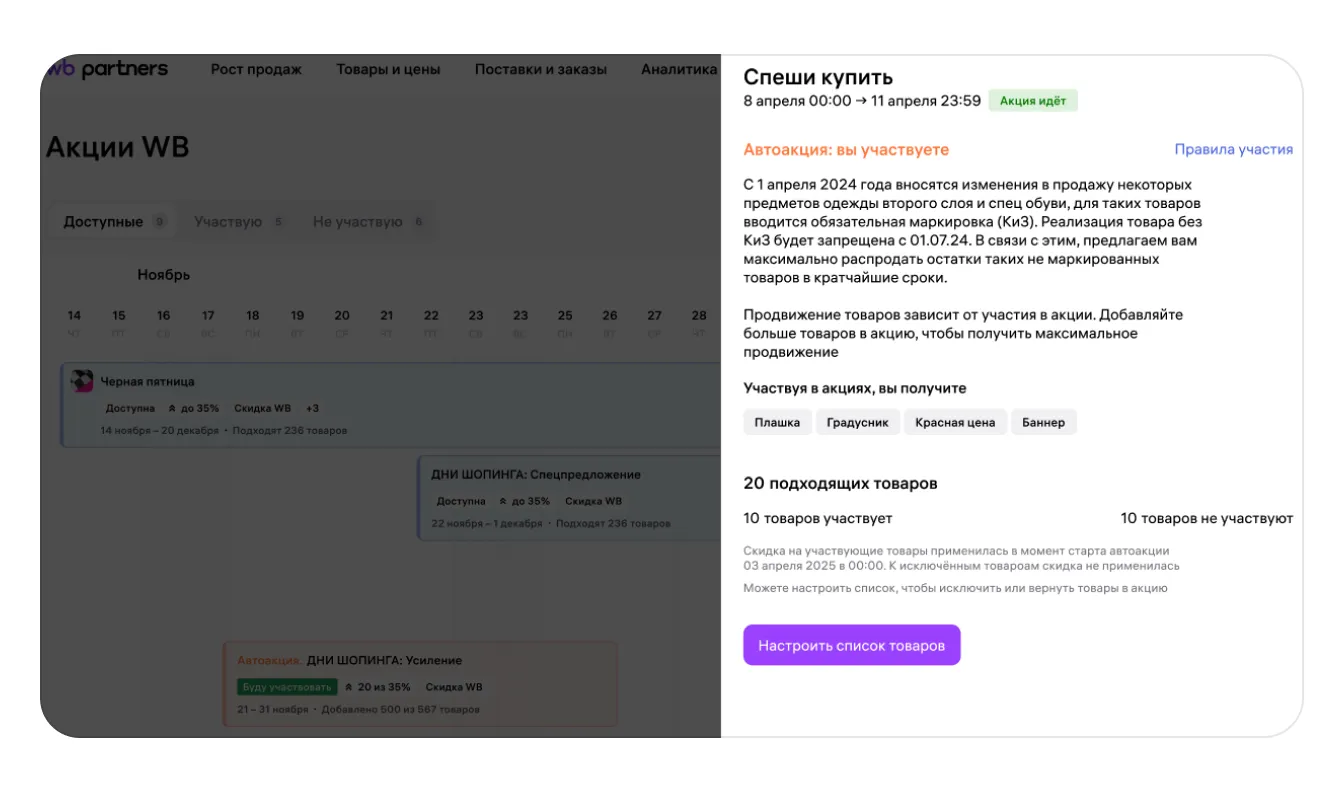Switch to the Доступные tab

[114, 222]
